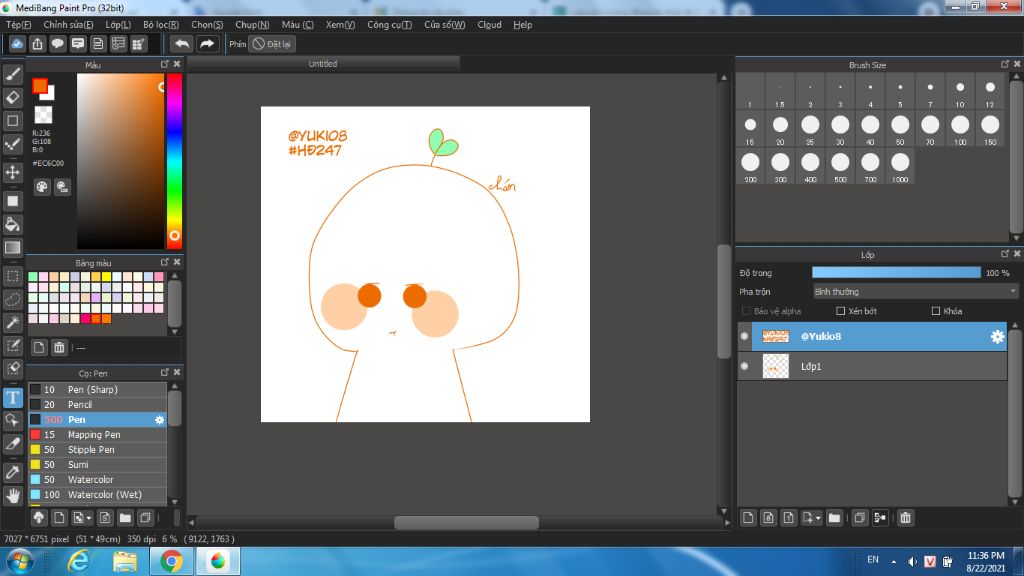
Task: Expand the add-brush dropdown in brush panel
Action: coord(90,518)
